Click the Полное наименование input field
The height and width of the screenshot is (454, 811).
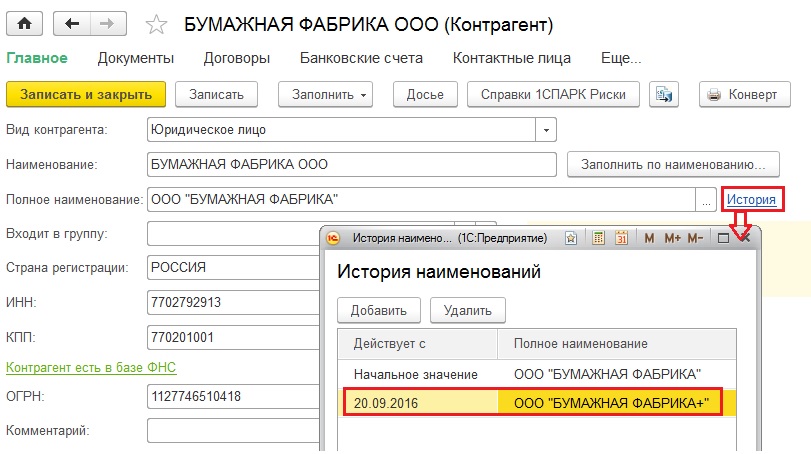pyautogui.click(x=422, y=200)
